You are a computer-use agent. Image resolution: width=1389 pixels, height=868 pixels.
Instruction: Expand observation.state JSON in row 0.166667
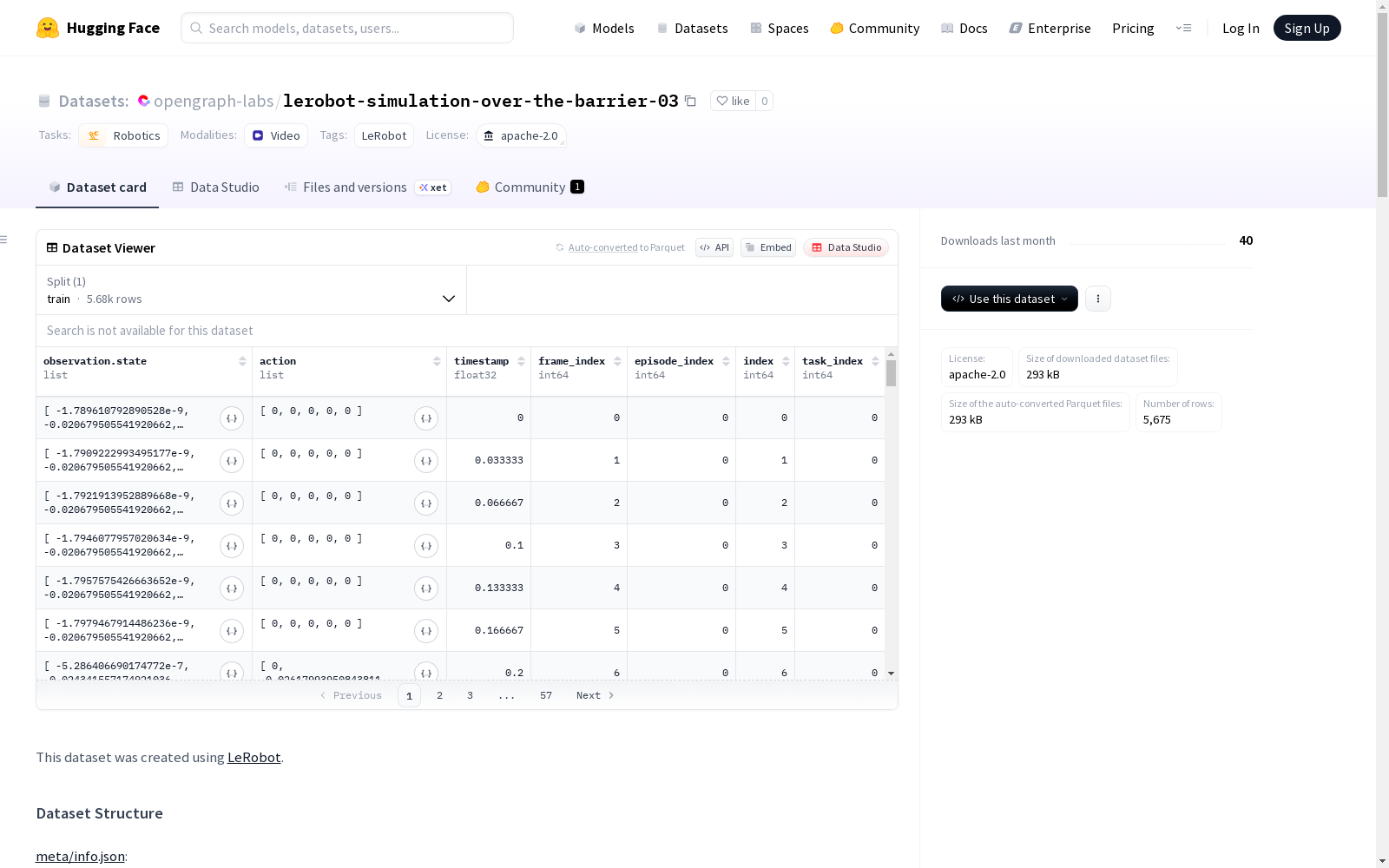click(x=232, y=631)
